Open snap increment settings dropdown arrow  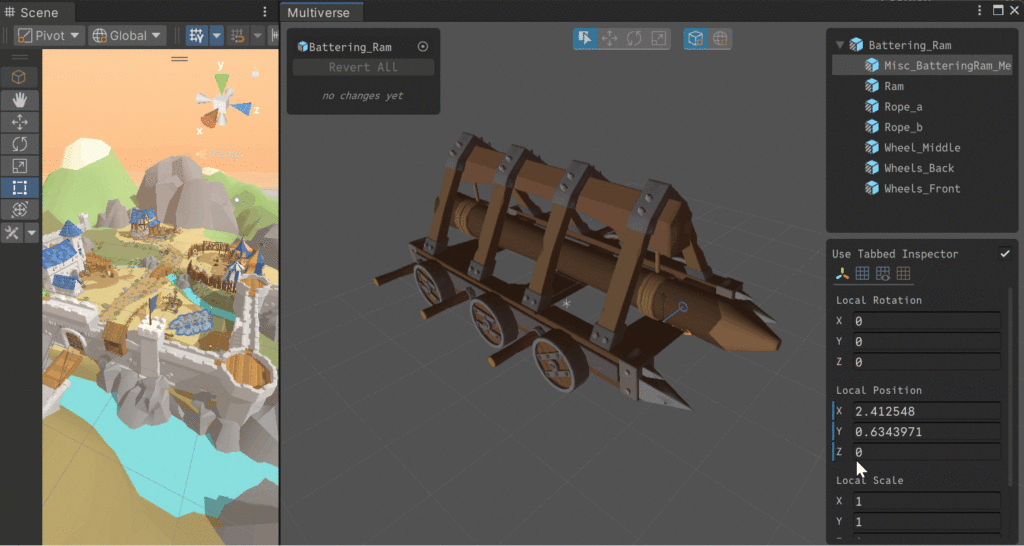[x=258, y=35]
